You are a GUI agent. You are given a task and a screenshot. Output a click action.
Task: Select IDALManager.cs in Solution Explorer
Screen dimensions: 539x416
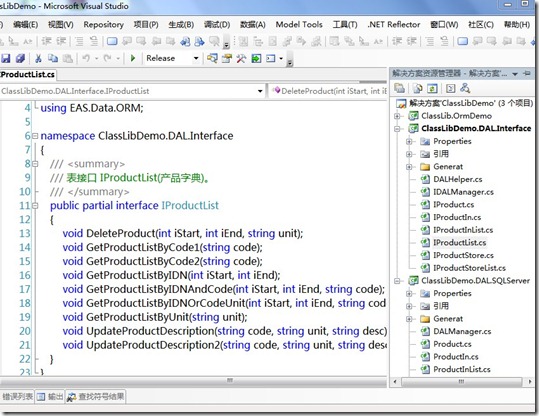click(463, 192)
